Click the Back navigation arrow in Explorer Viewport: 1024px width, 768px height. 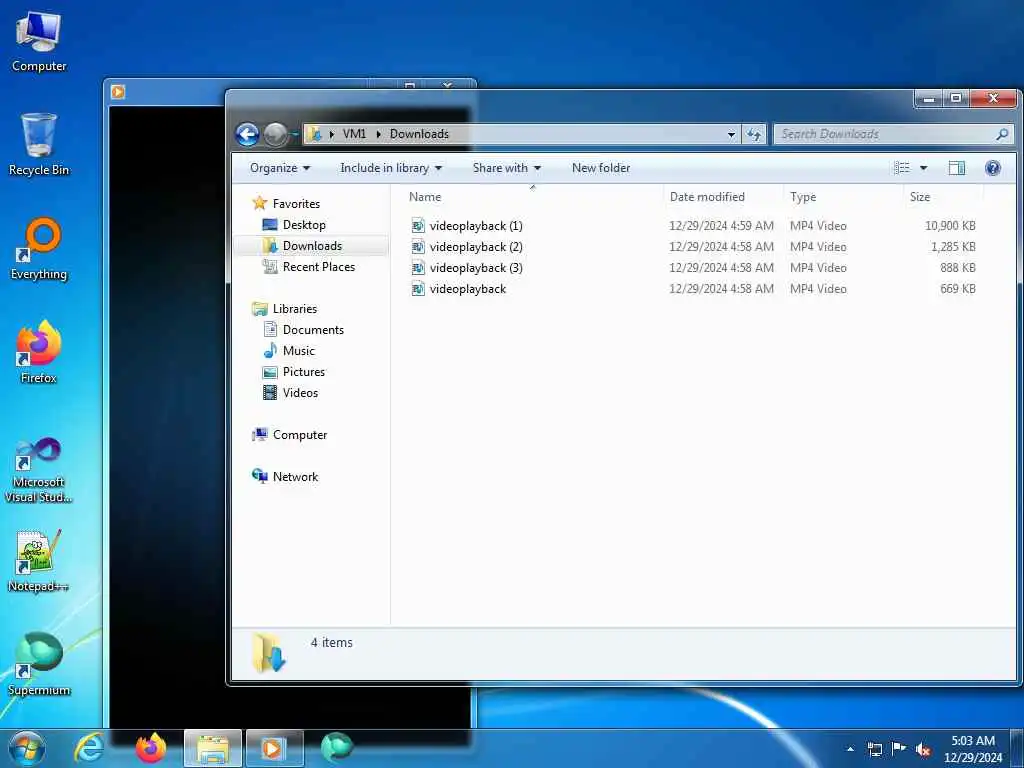tap(248, 134)
